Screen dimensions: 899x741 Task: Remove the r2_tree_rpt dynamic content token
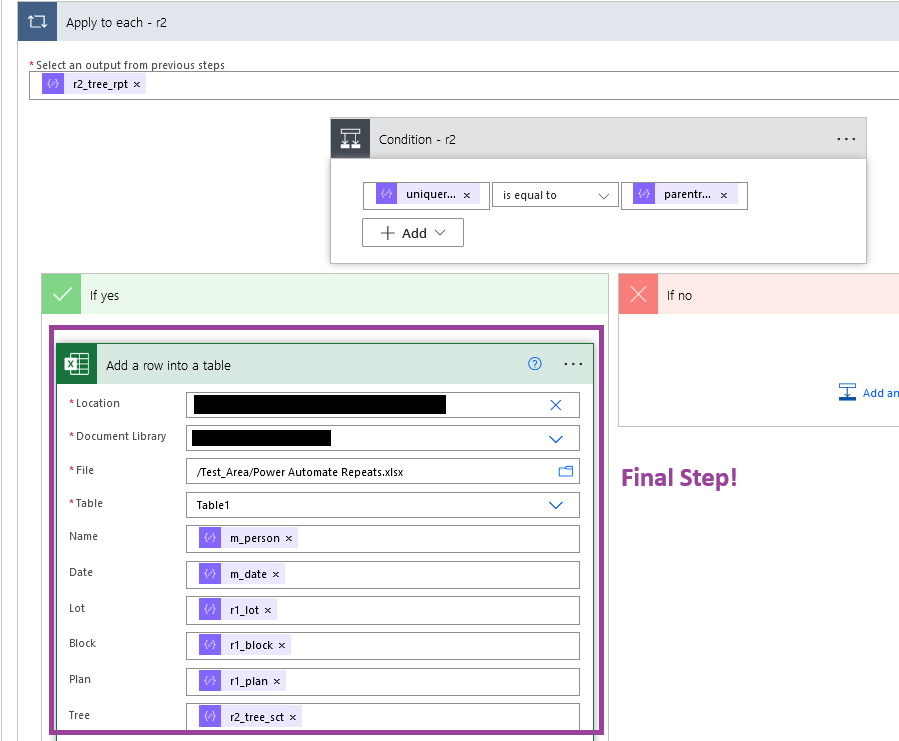[x=137, y=84]
